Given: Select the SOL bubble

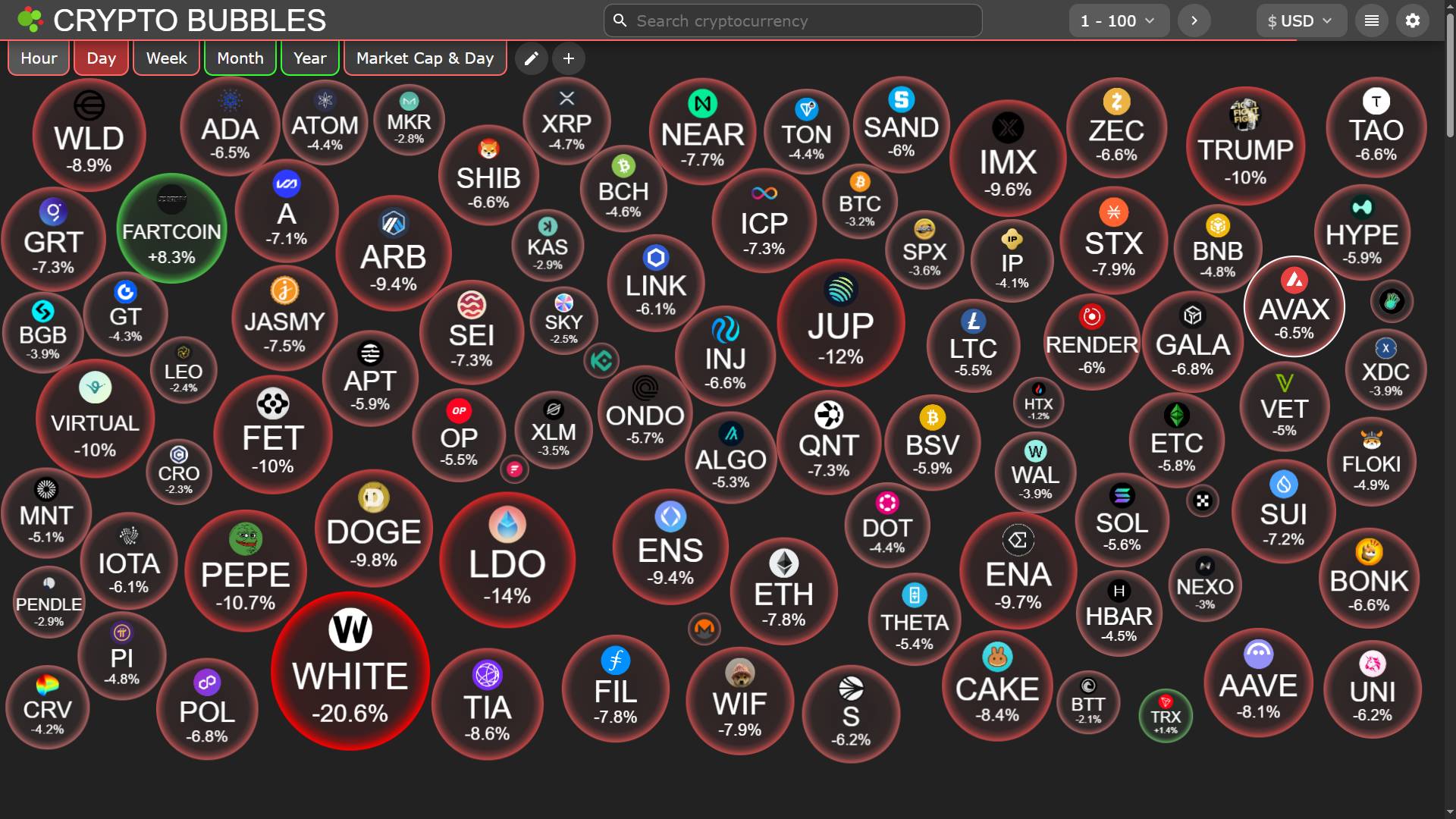Looking at the screenshot, I should point(1122,519).
